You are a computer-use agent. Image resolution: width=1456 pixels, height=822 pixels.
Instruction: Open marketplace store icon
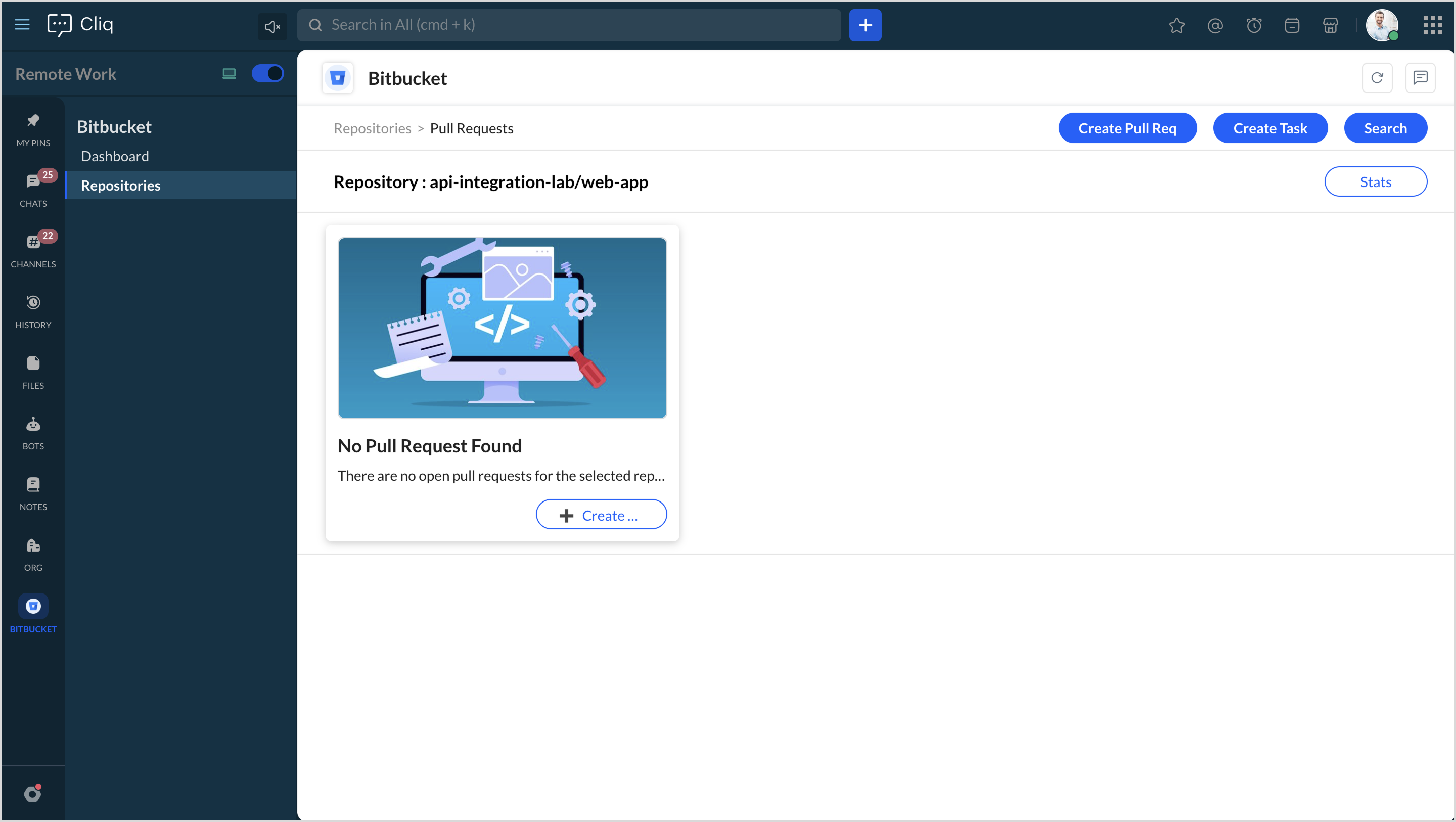(1331, 25)
